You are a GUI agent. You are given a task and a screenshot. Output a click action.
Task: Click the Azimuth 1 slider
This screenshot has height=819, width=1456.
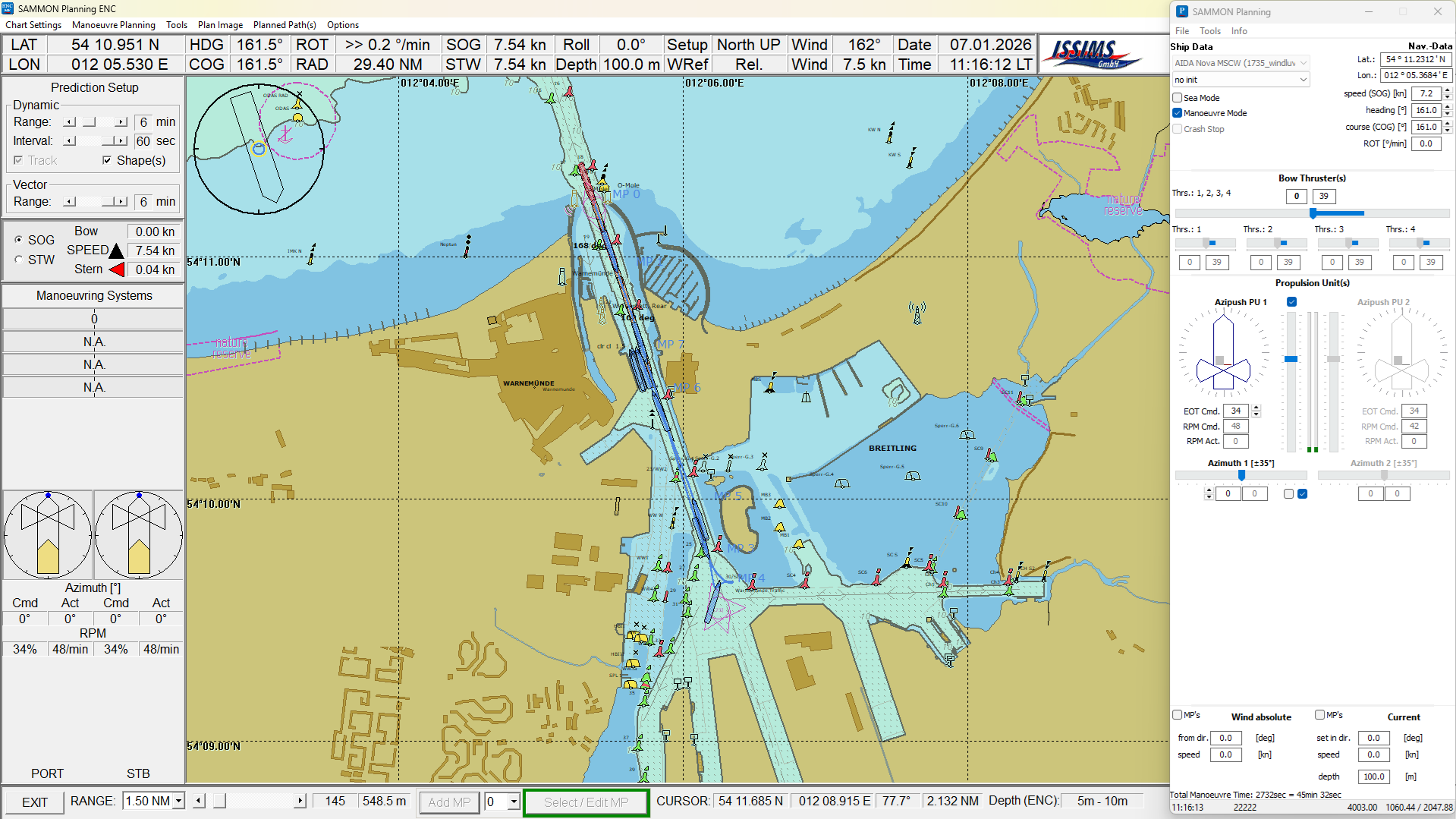coord(1241,475)
